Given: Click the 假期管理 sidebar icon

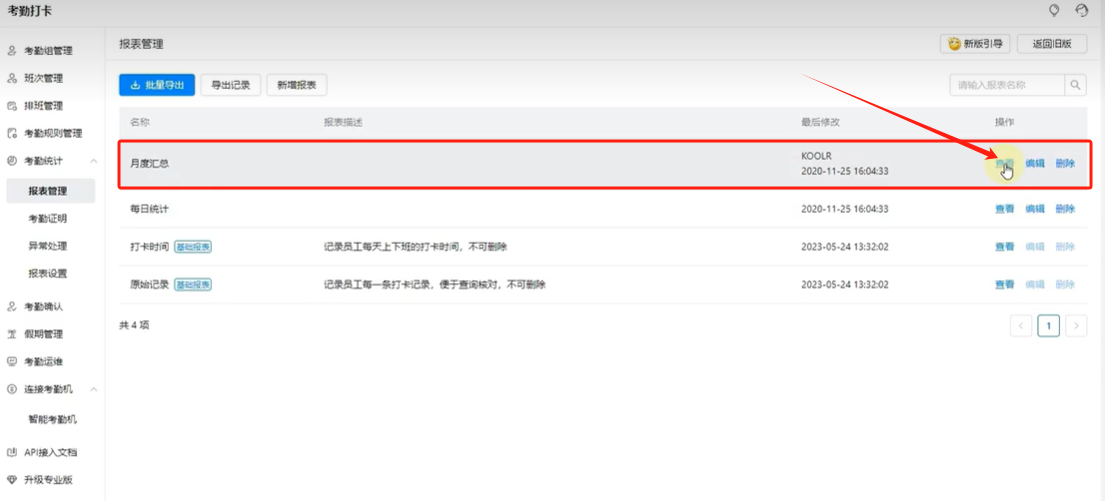Looking at the screenshot, I should click(x=12, y=334).
